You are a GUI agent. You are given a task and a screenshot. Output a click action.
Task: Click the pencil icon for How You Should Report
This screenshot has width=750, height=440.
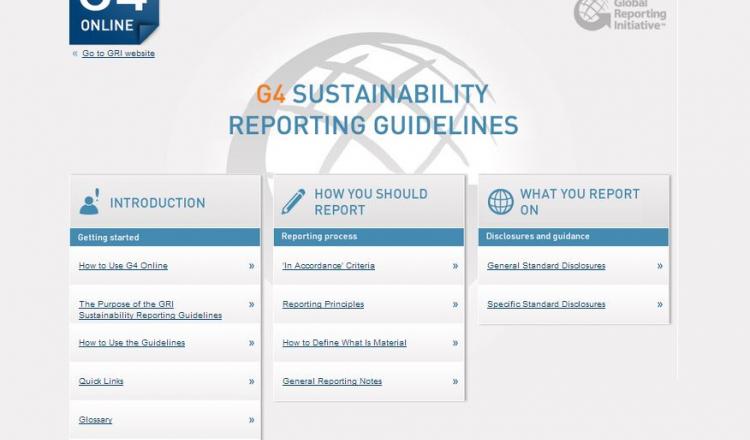click(x=293, y=202)
